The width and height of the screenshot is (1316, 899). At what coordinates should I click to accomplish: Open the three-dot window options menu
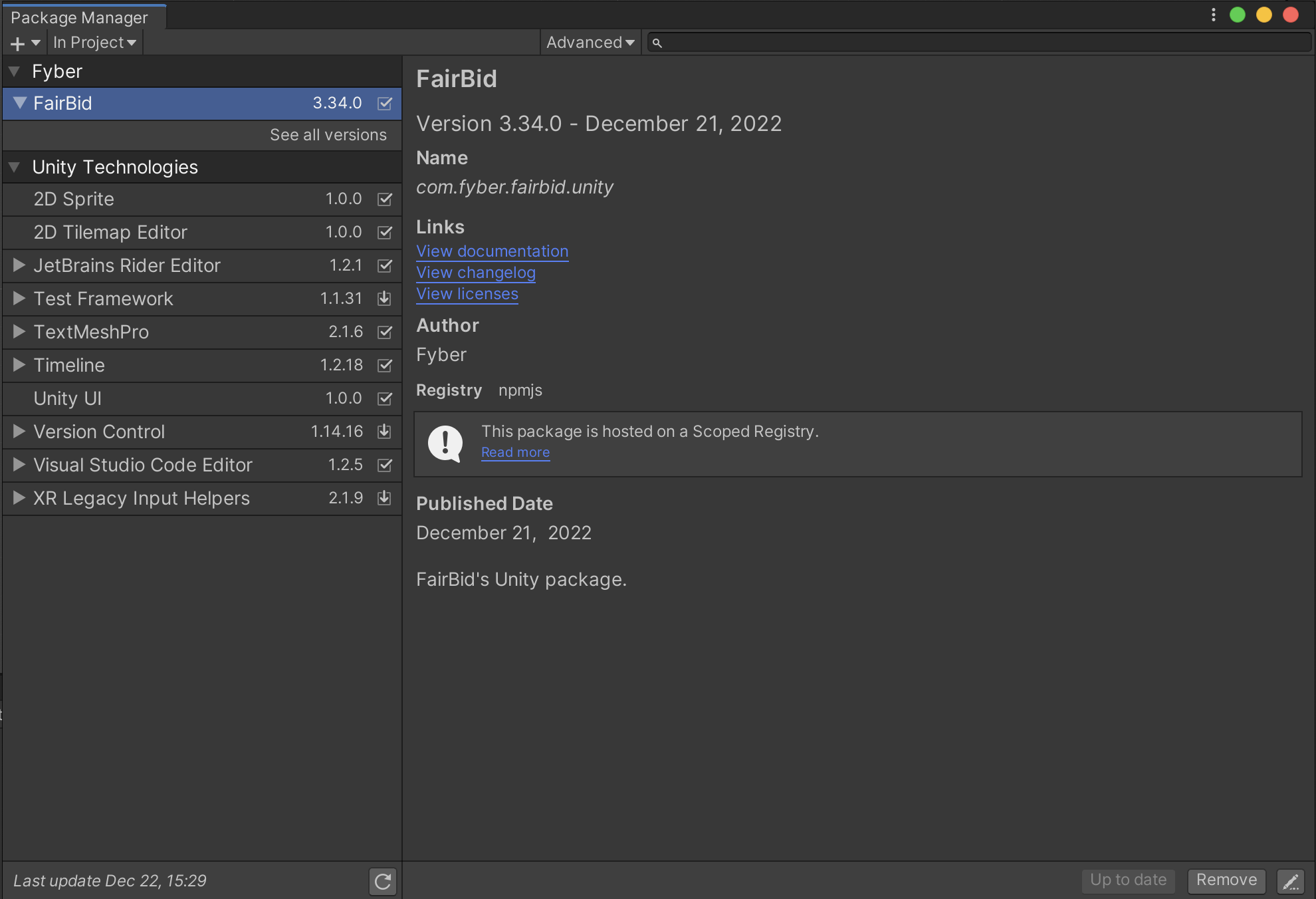tap(1213, 15)
